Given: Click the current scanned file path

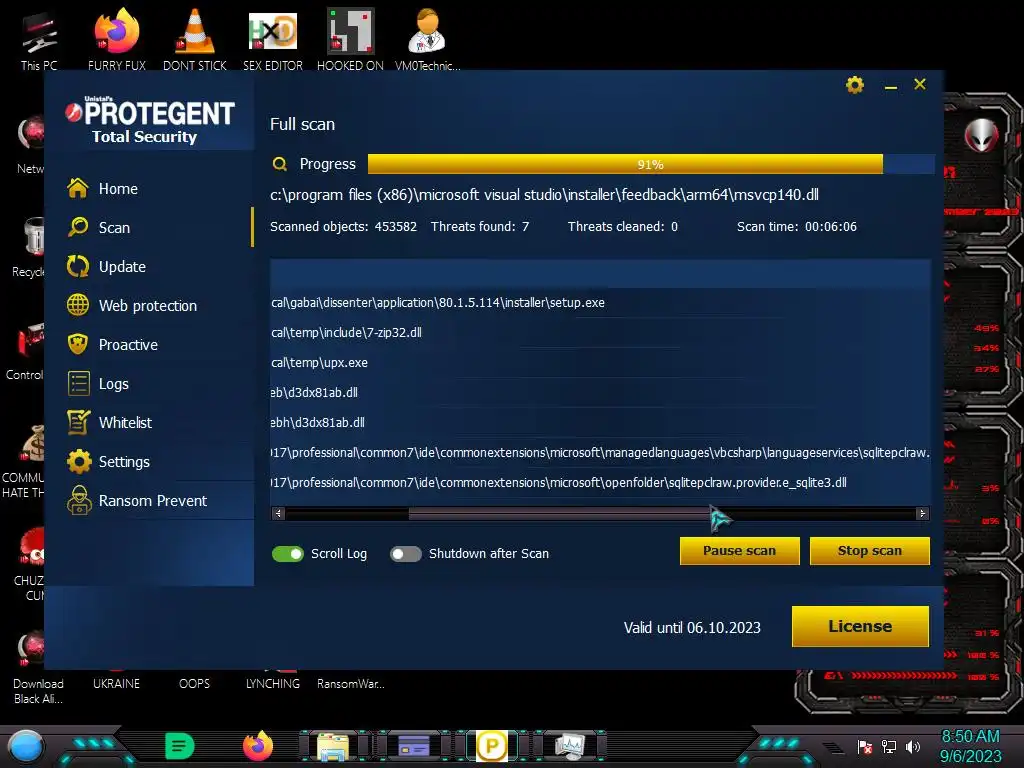Looking at the screenshot, I should (545, 195).
